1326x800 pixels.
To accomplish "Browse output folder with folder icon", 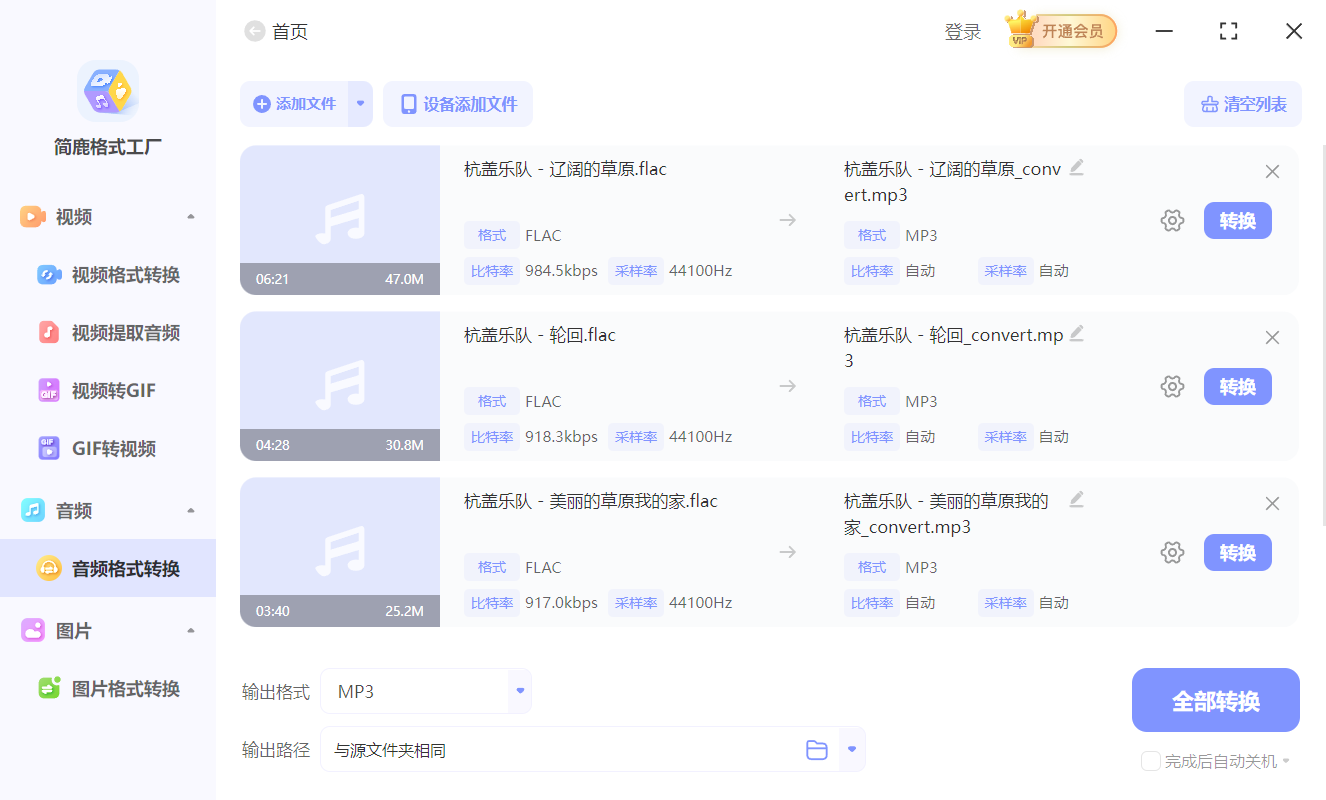I will [817, 750].
